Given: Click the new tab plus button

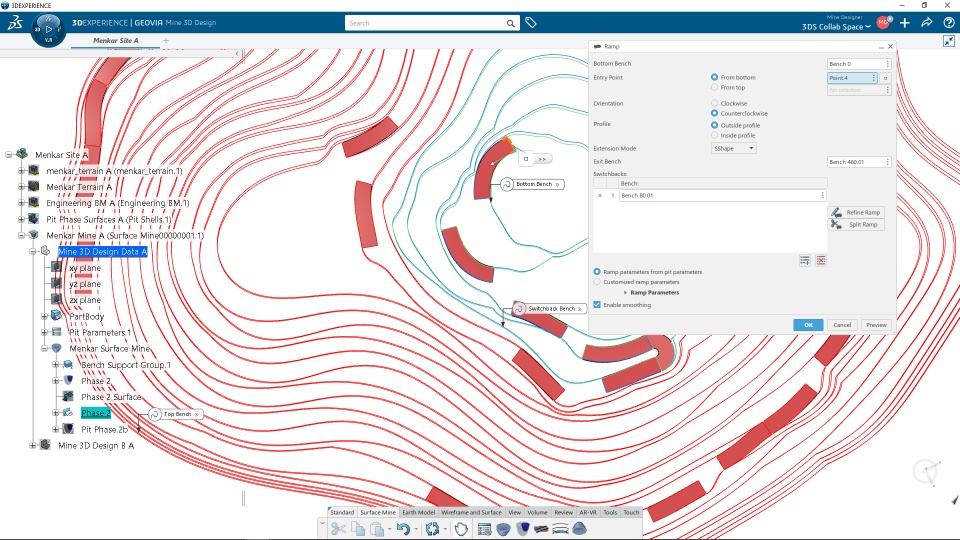Looking at the screenshot, I should pos(166,40).
